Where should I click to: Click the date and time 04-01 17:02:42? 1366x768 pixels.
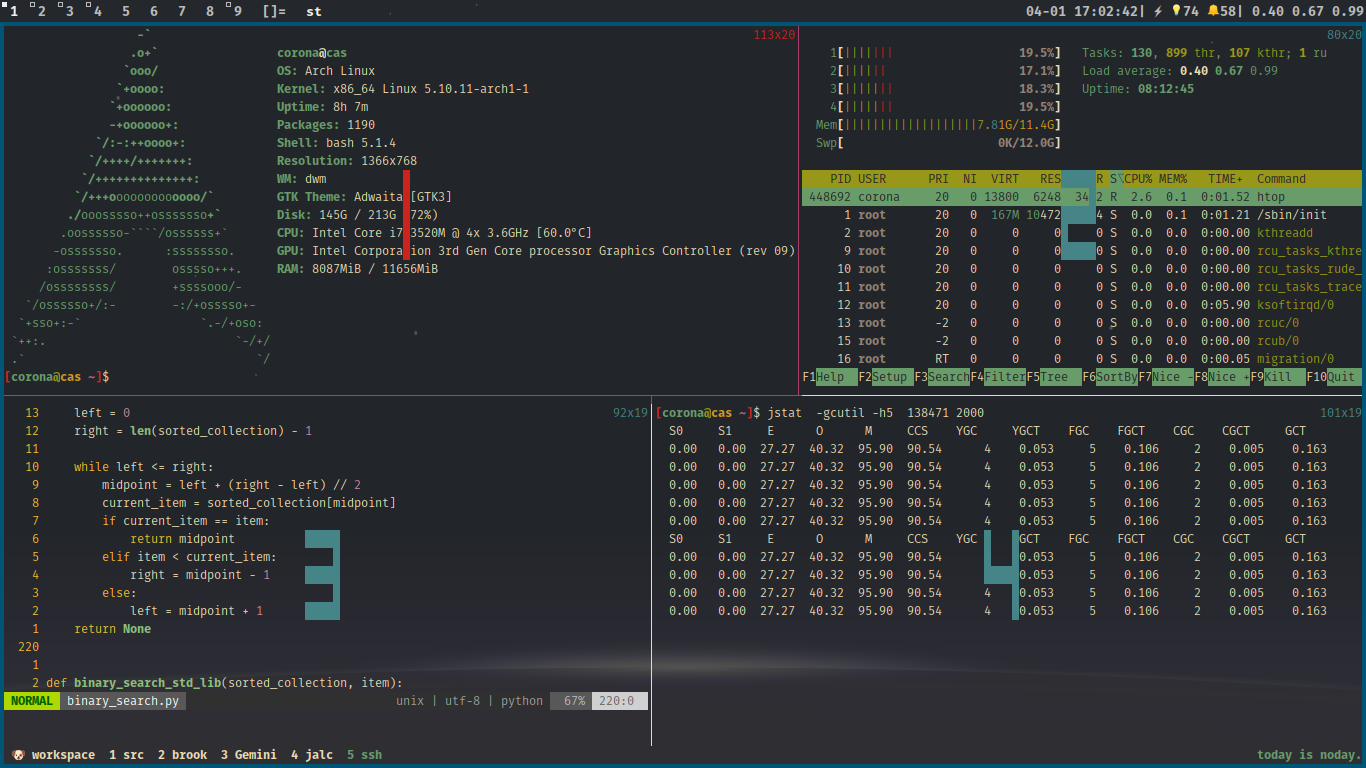pos(1082,11)
